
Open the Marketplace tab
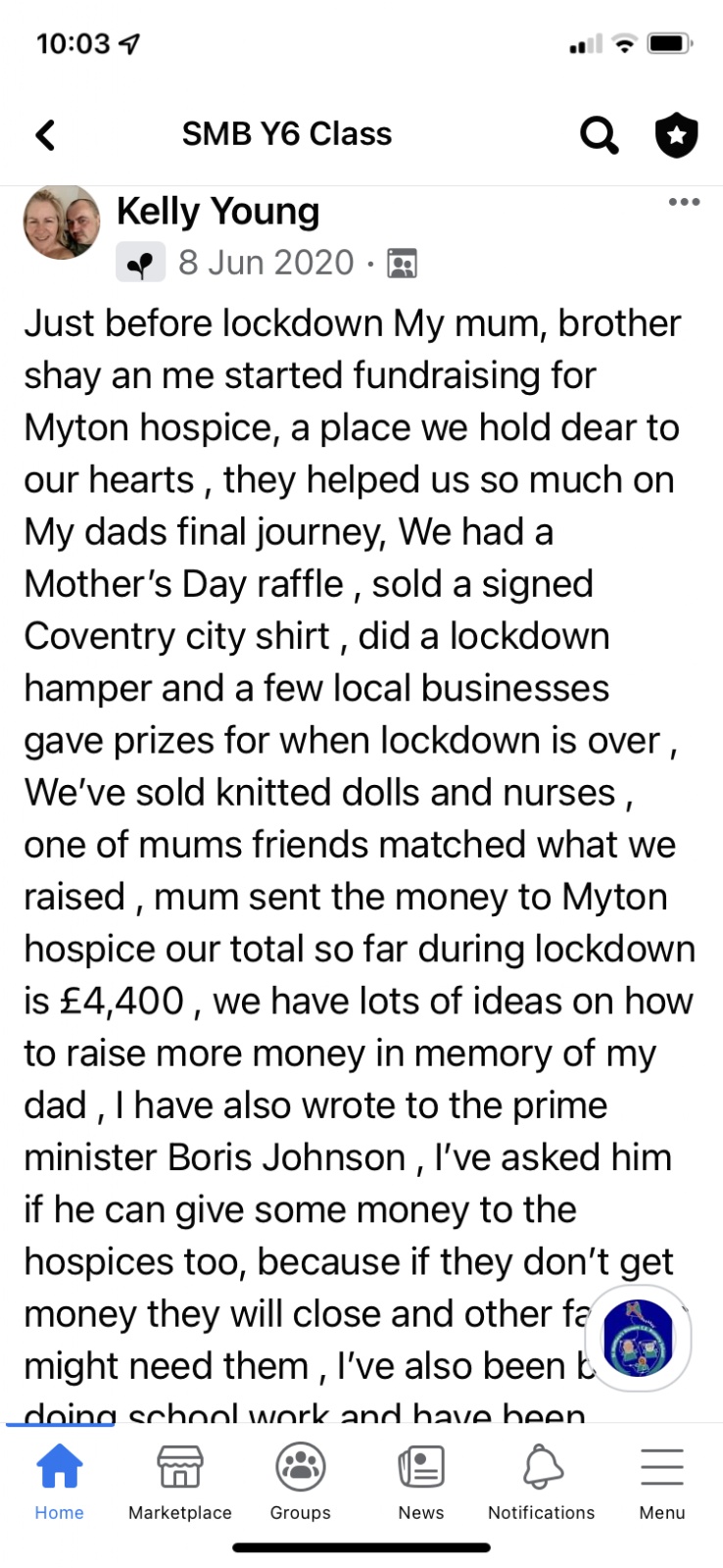pyautogui.click(x=180, y=1483)
